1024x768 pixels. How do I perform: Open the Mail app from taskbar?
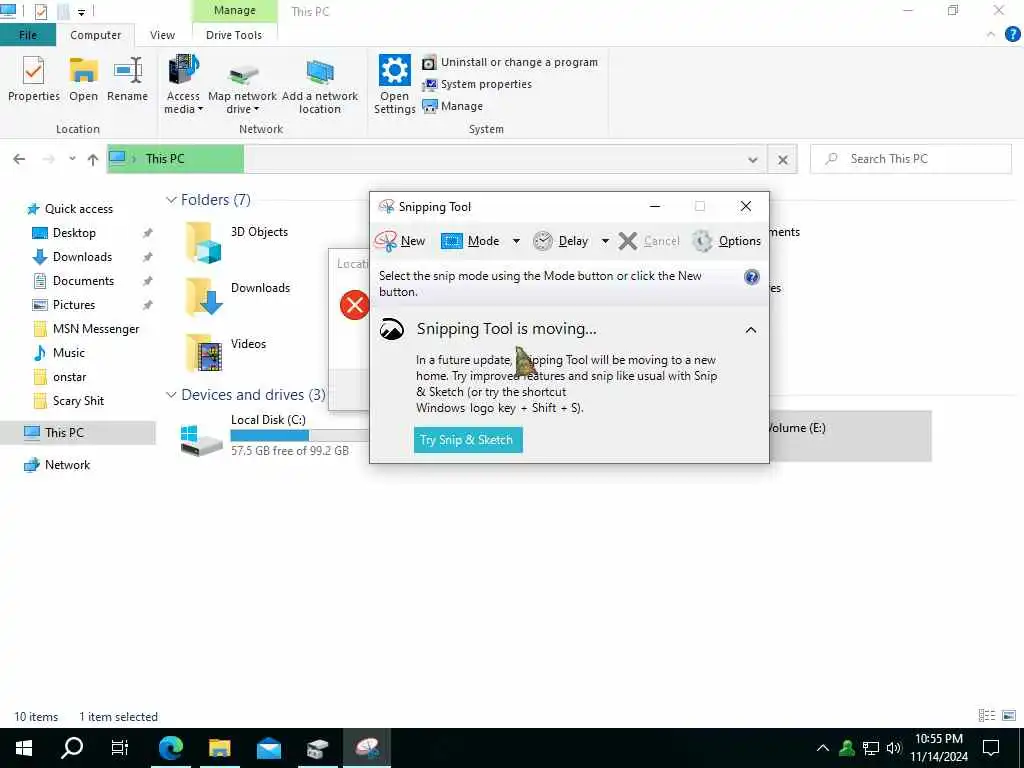coord(268,748)
